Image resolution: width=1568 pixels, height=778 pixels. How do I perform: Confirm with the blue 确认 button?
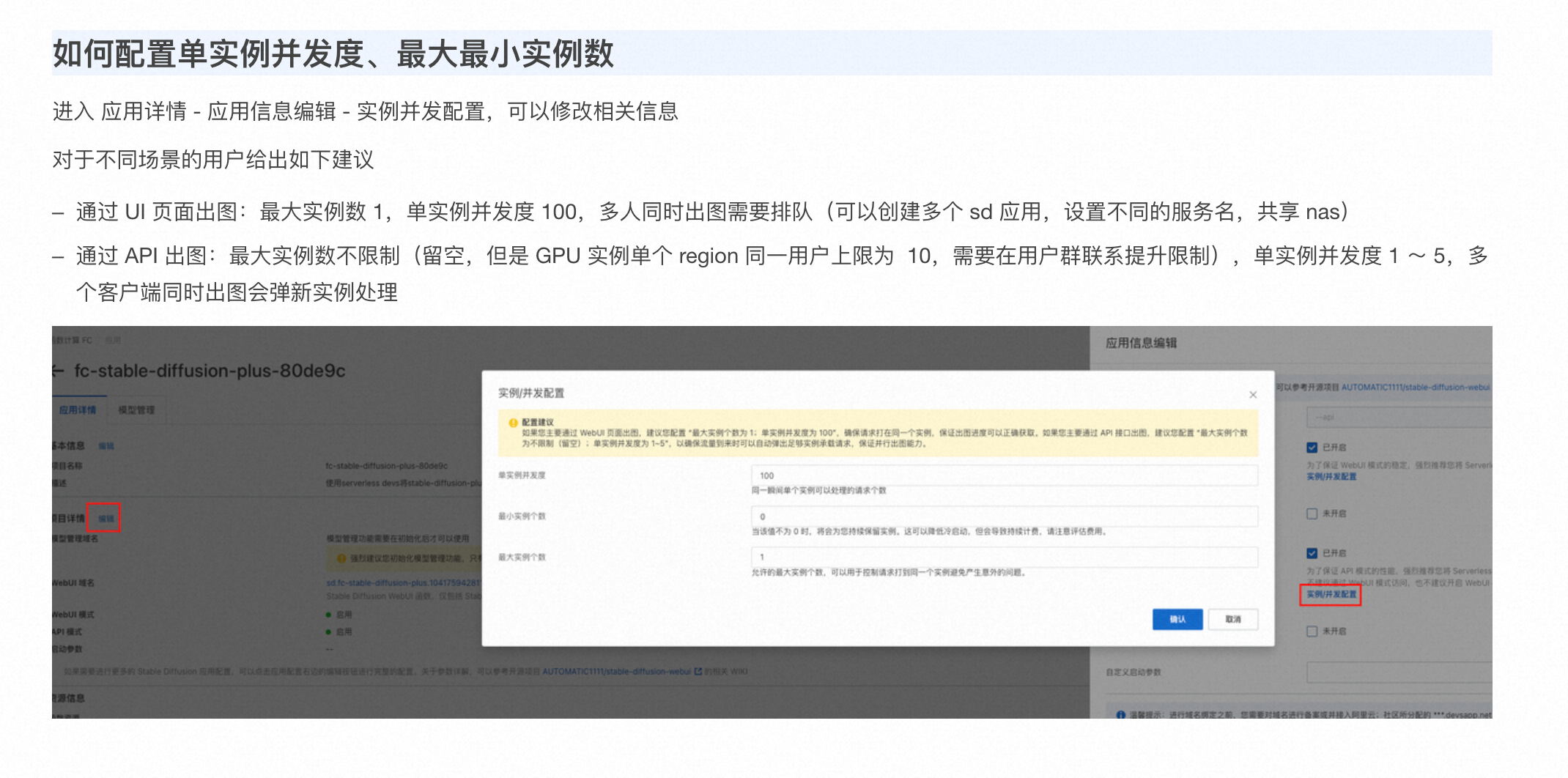tap(1177, 619)
